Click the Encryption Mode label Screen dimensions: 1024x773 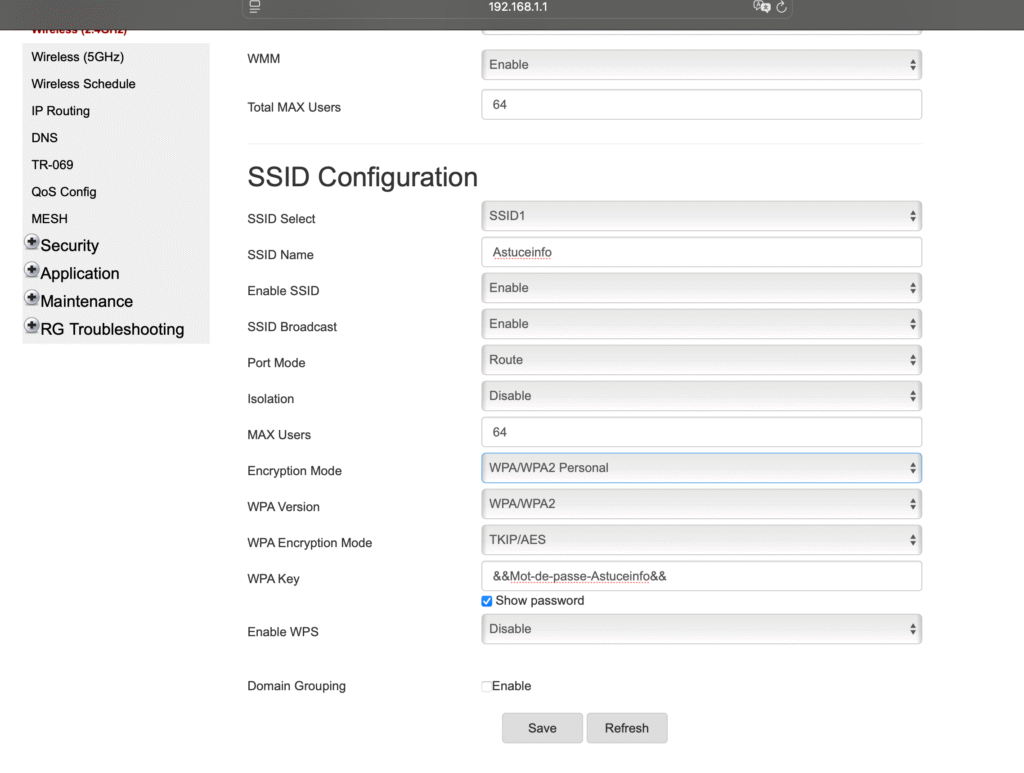(x=295, y=471)
